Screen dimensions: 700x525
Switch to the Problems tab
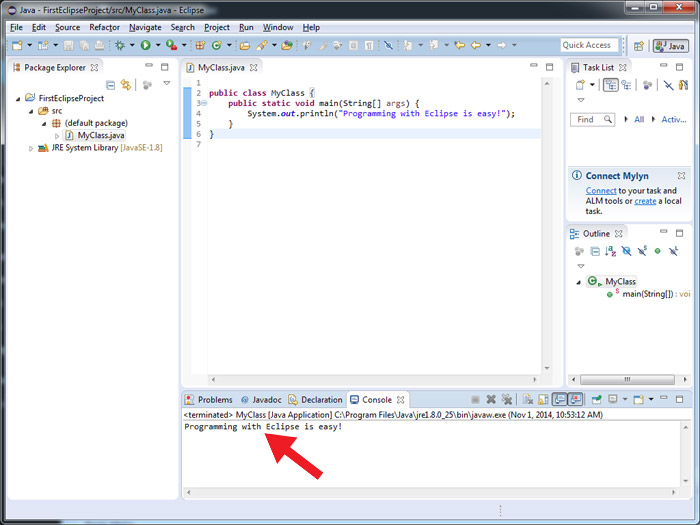click(x=209, y=400)
